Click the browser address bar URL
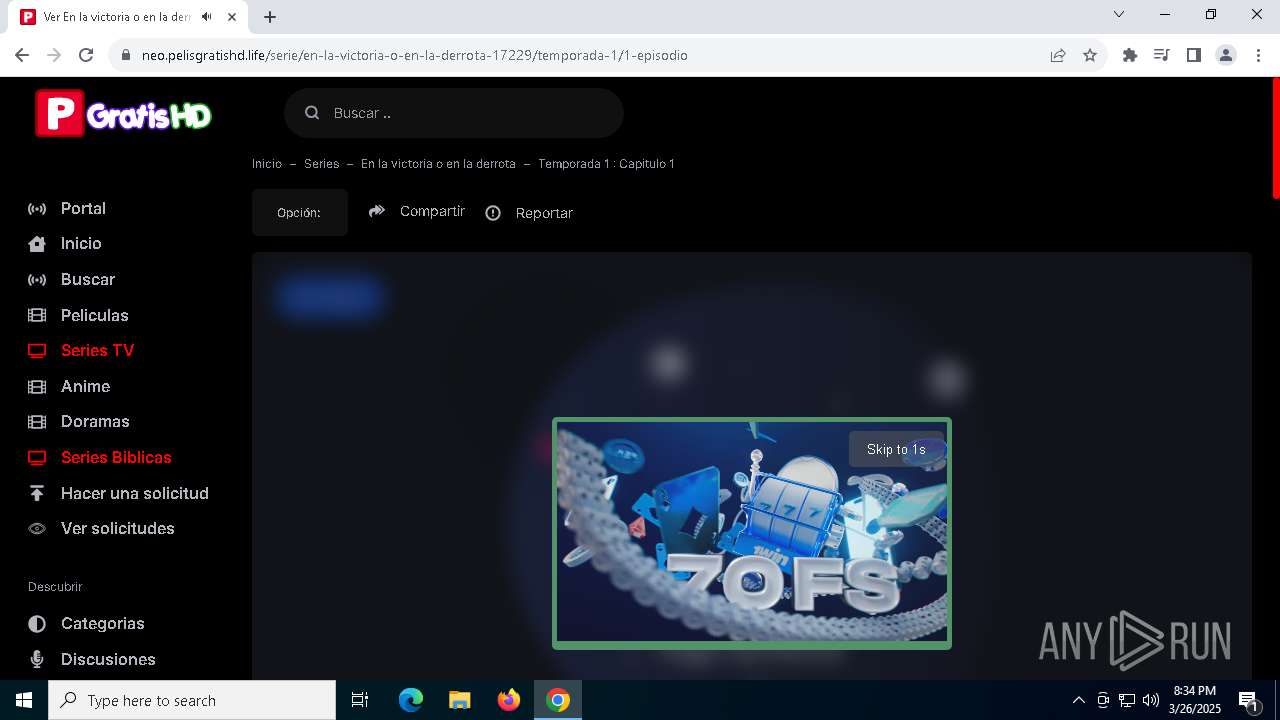Viewport: 1280px width, 720px height. click(x=415, y=55)
